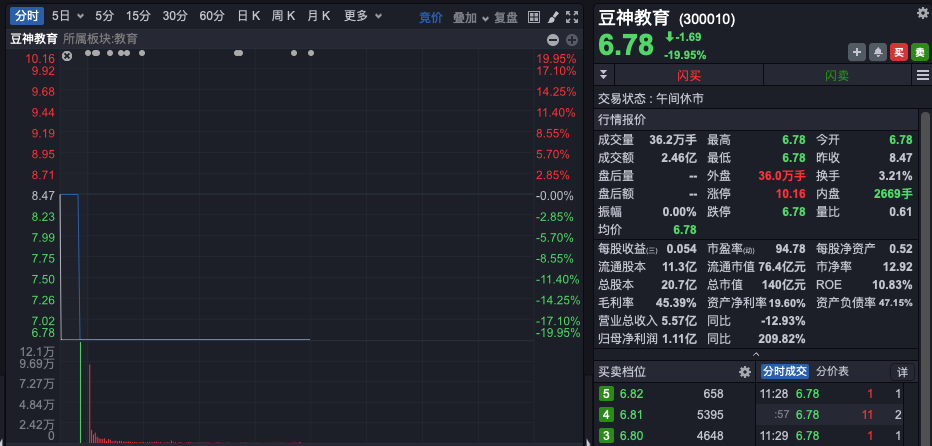Click the green level 4 order badge
The width and height of the screenshot is (932, 446).
pyautogui.click(x=606, y=414)
